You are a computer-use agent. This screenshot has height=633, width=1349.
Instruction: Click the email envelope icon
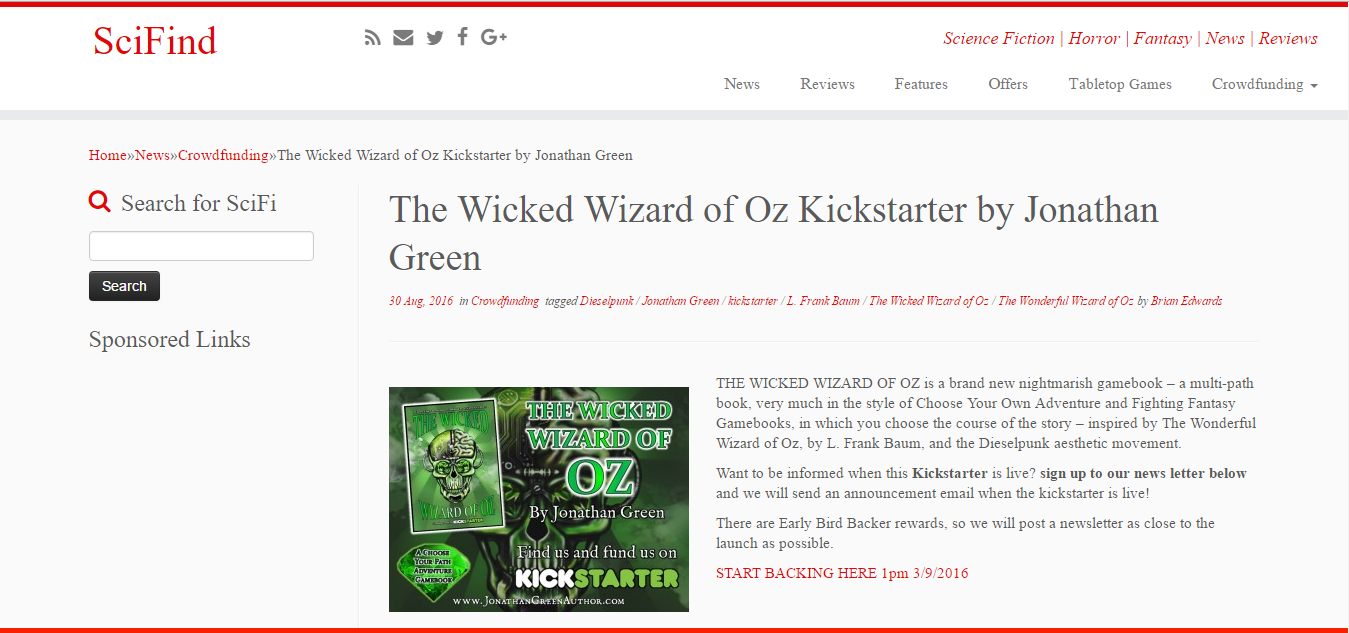[x=403, y=38]
